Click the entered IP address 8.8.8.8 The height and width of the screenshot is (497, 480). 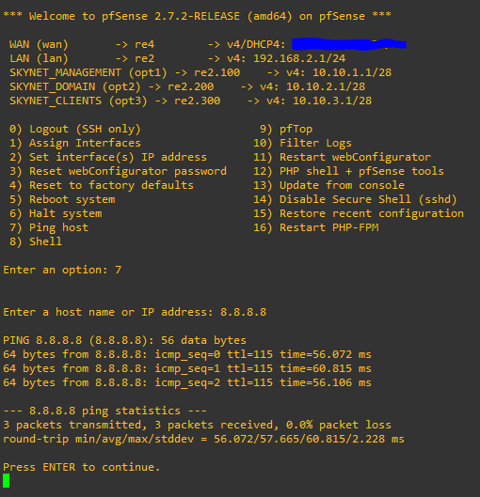(x=243, y=312)
